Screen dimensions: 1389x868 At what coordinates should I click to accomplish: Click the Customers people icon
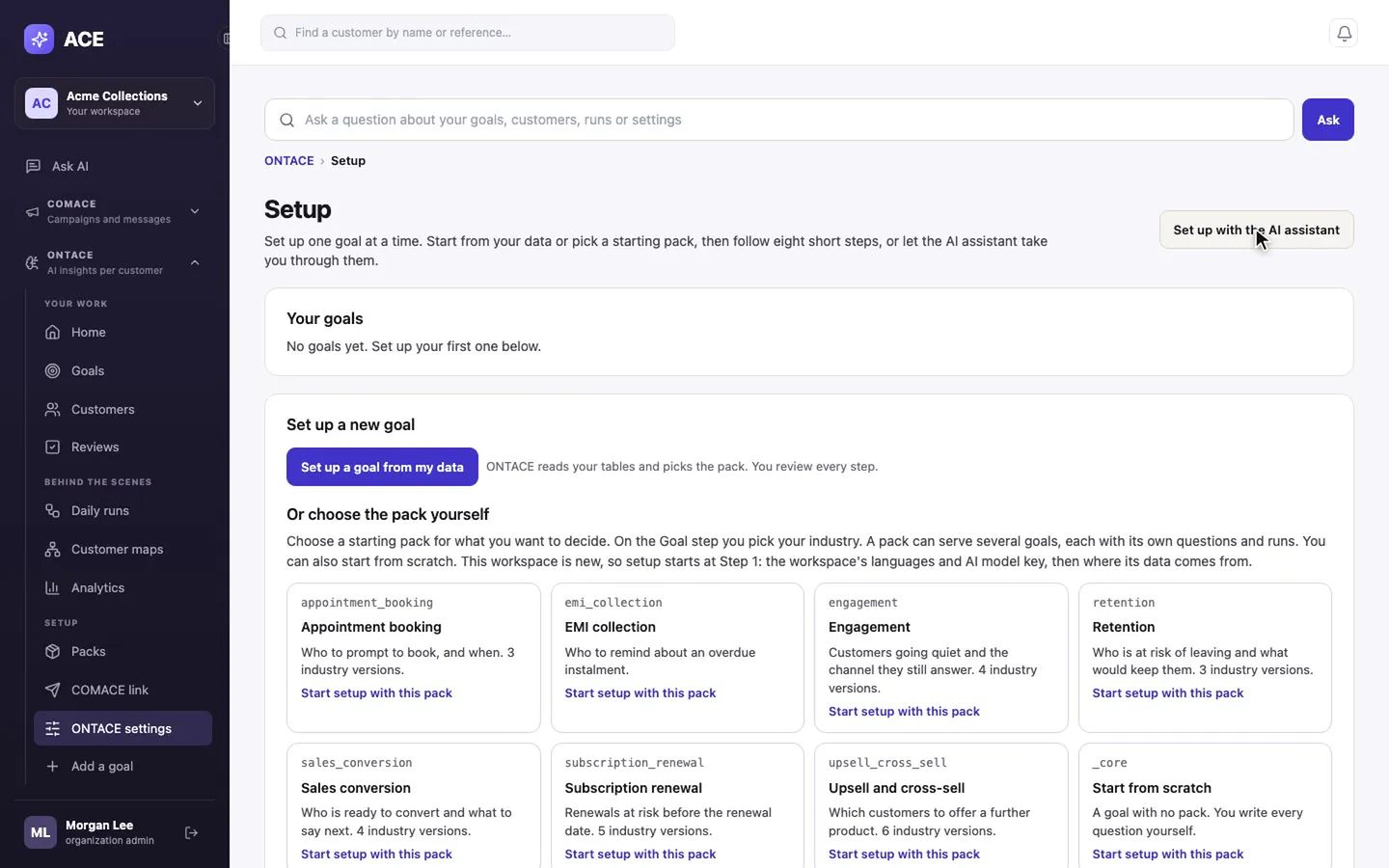[x=53, y=409]
